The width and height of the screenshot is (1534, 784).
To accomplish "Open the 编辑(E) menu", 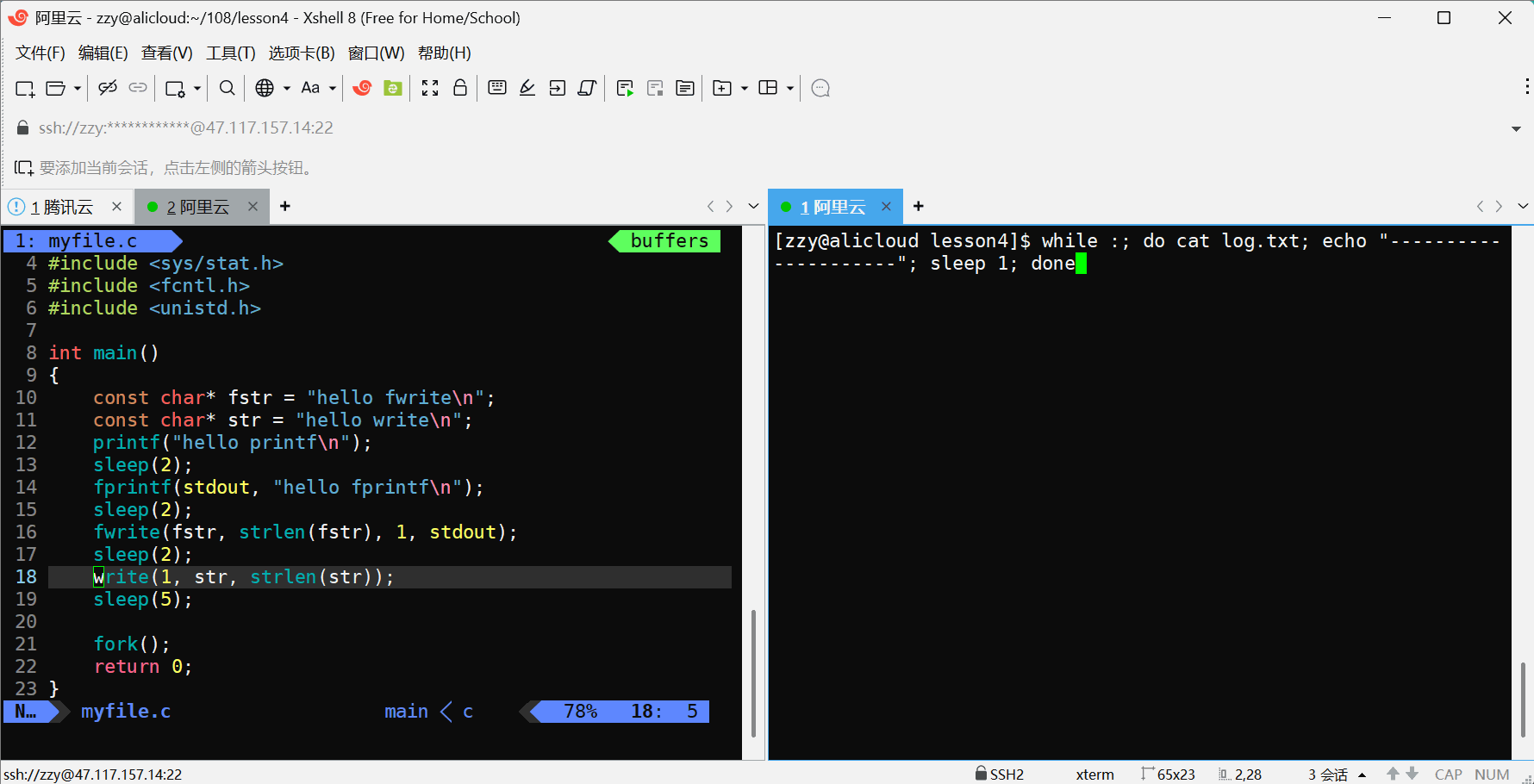I will pos(103,53).
